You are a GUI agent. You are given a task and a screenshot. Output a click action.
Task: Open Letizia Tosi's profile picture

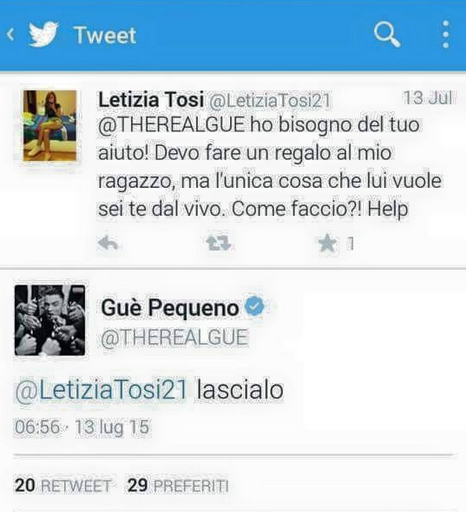pos(50,126)
